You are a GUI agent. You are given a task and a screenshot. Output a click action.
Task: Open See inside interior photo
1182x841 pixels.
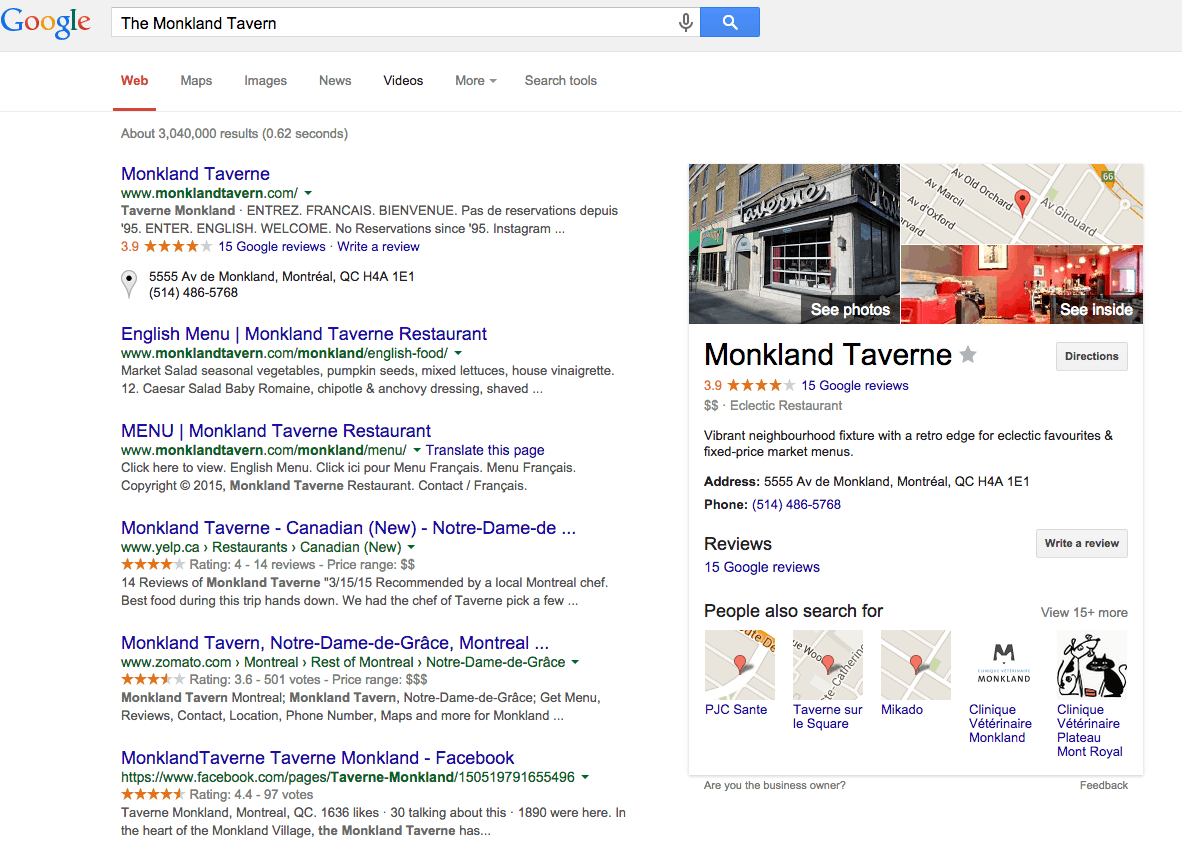[1022, 284]
